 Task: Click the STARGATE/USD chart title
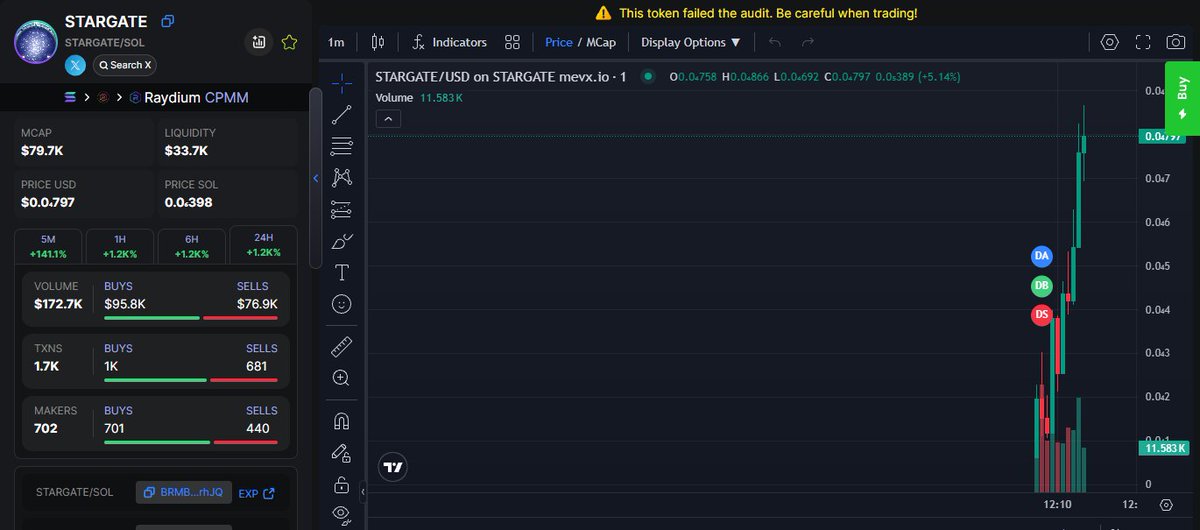click(x=500, y=76)
